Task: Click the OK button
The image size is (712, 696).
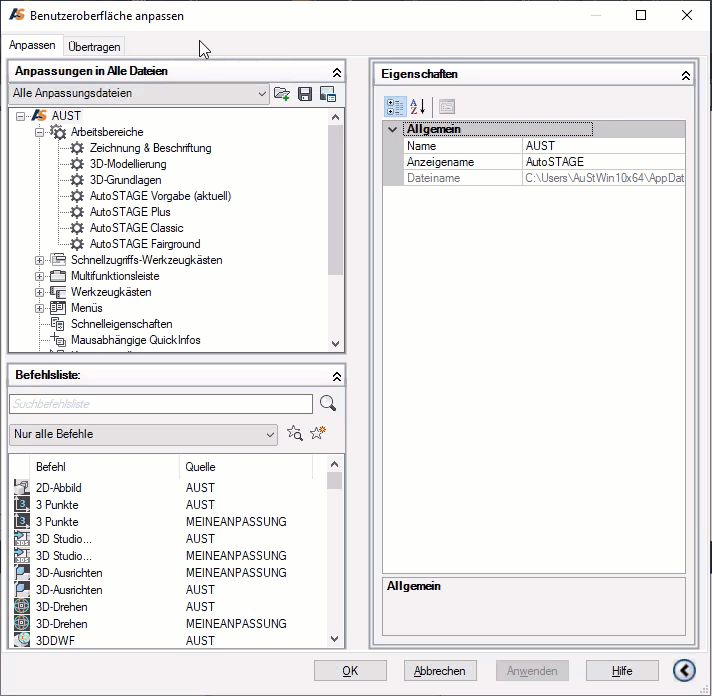Action: coord(350,671)
